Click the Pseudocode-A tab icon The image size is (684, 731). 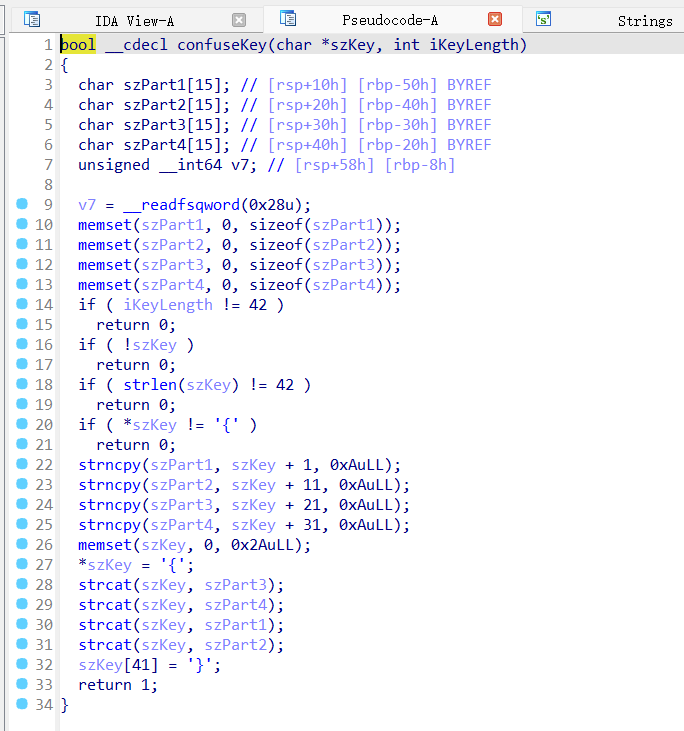288,19
